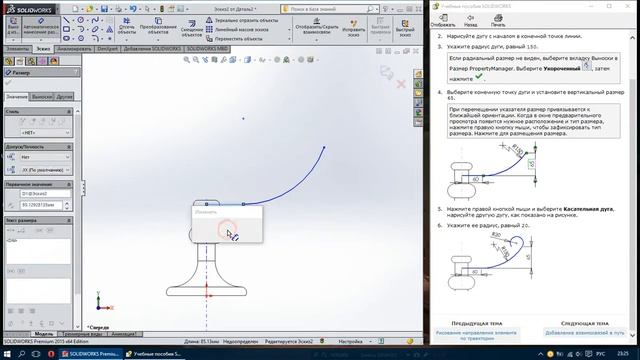The width and height of the screenshot is (640, 360).
Task: Click Rapid Sketch (Быстрый эскиз)
Action: [x=405, y=28]
